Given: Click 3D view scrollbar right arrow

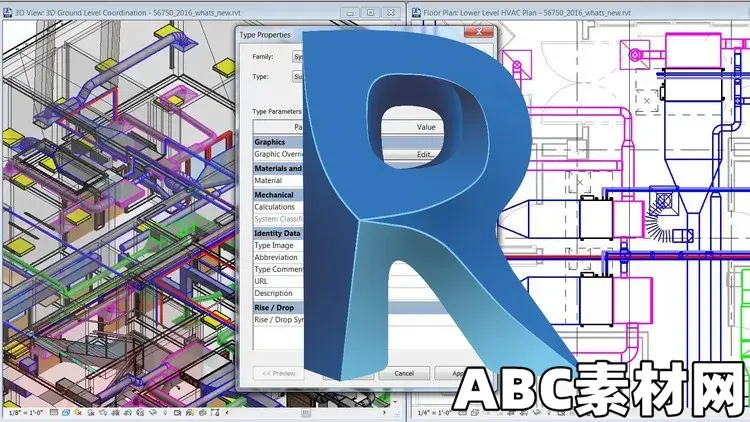Looking at the screenshot, I should point(384,412).
